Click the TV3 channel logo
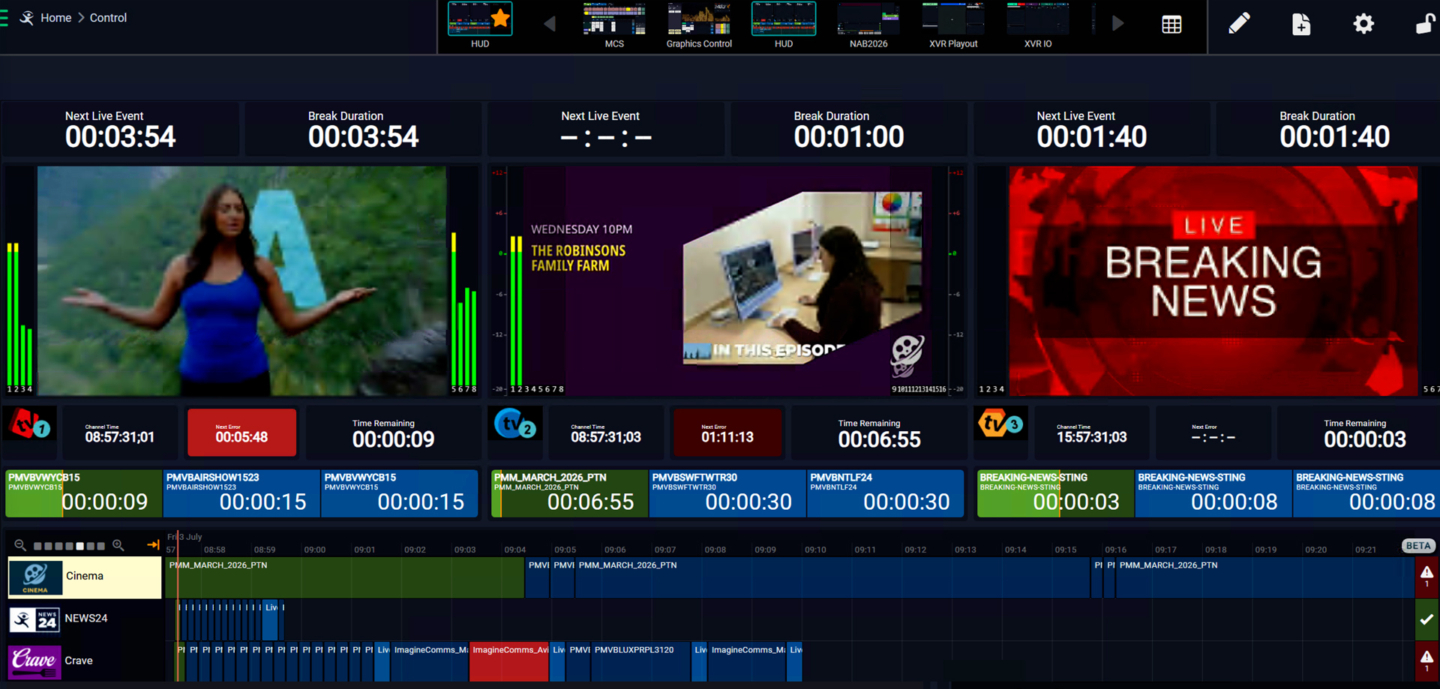This screenshot has height=689, width=1440. [x=1001, y=424]
